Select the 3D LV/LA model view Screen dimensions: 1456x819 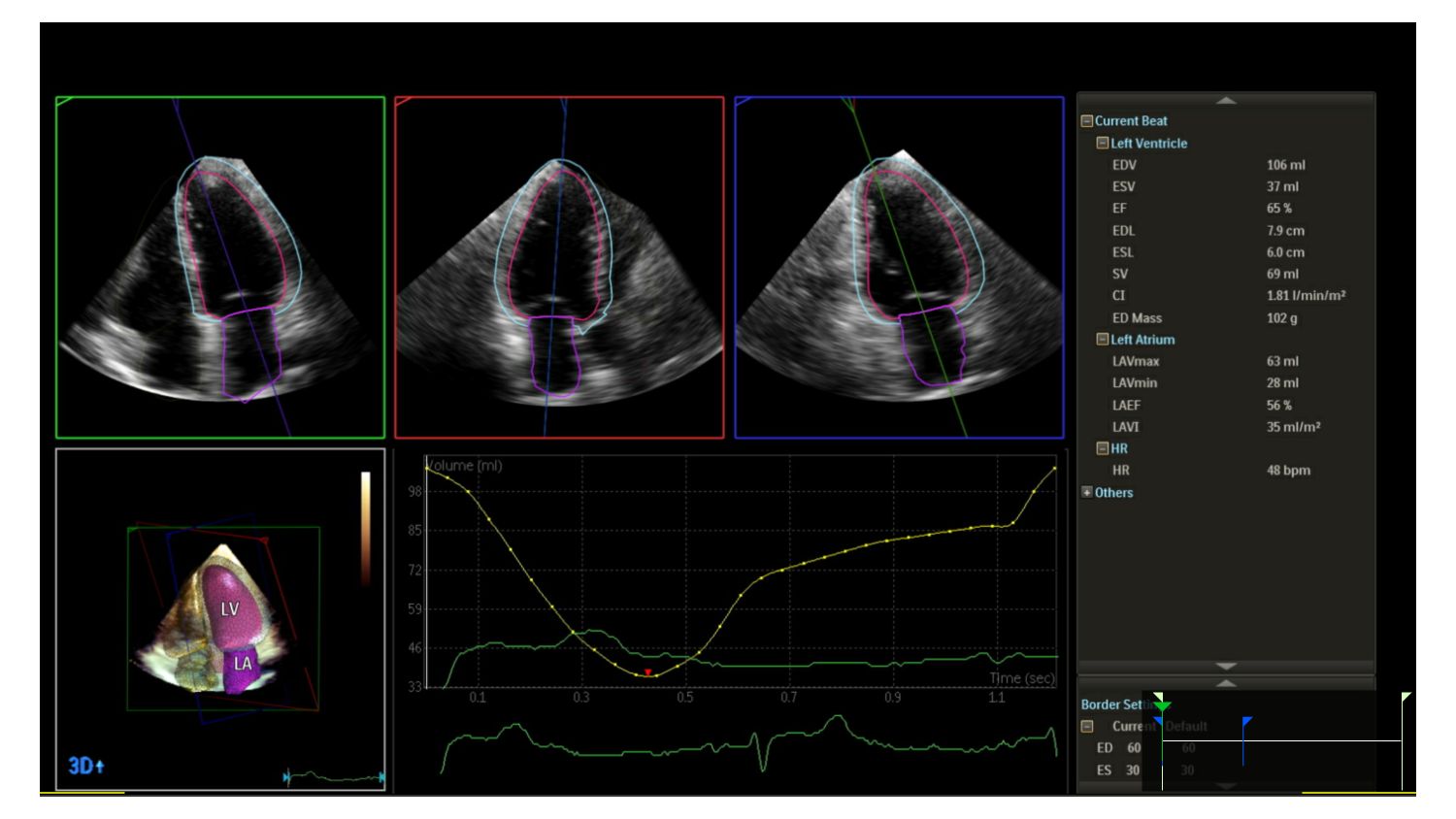point(220,619)
